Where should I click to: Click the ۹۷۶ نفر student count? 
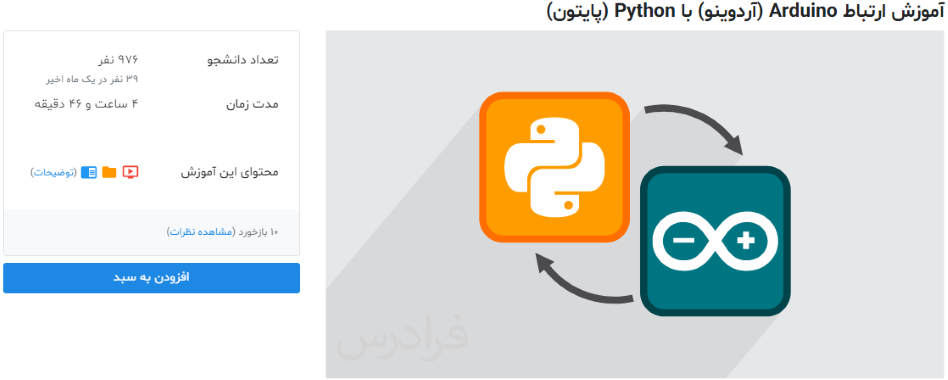(119, 60)
